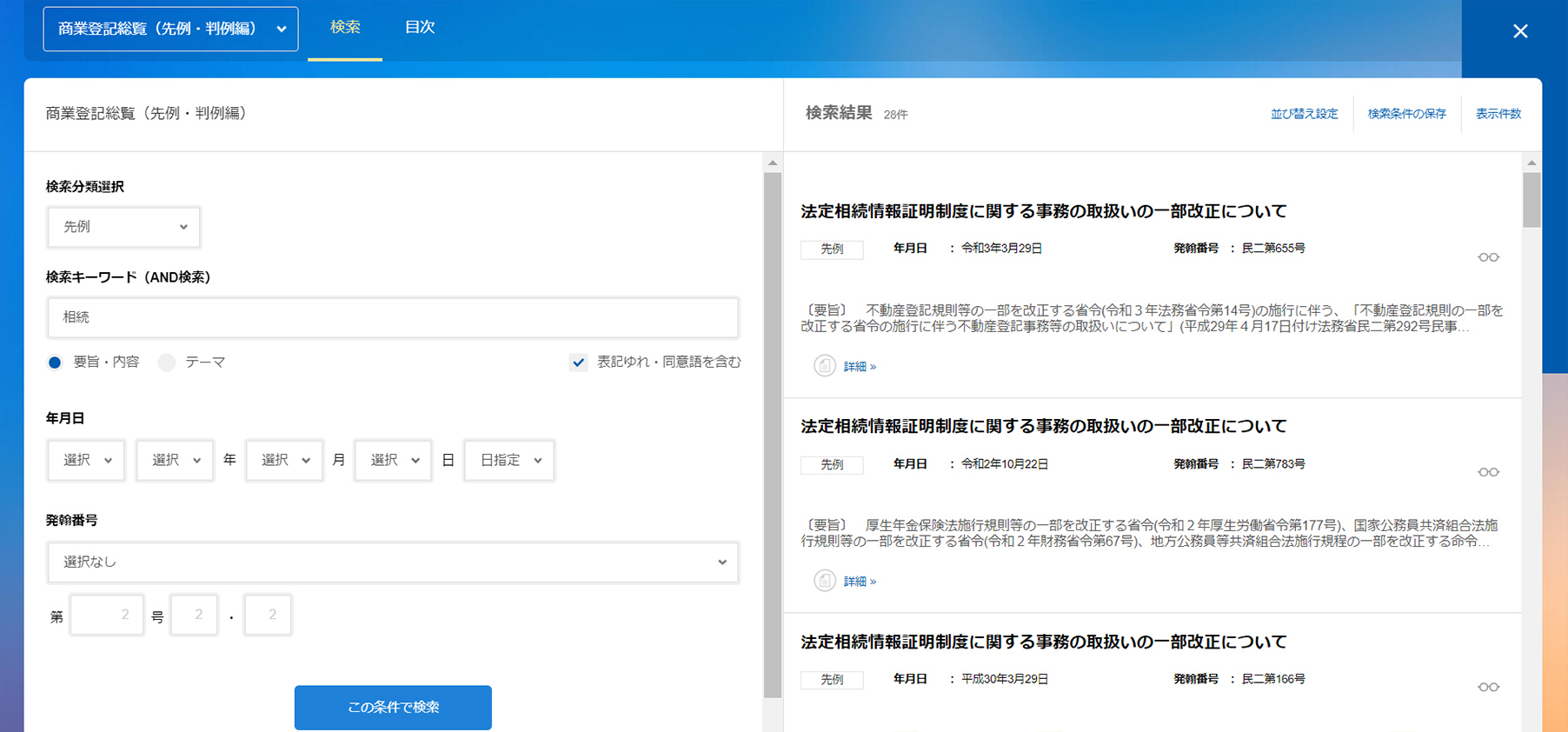Switch to the 検索 tab
Viewport: 1568px width, 732px height.
tap(345, 28)
